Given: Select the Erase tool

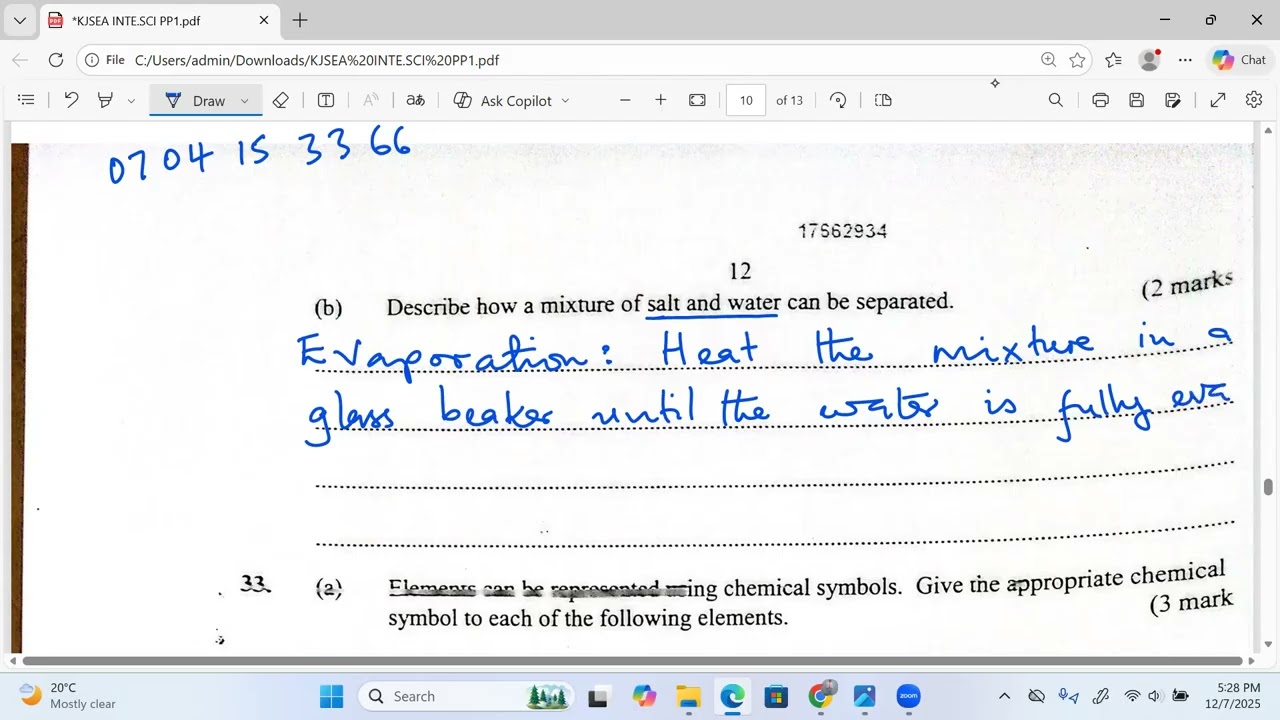Looking at the screenshot, I should [x=281, y=100].
